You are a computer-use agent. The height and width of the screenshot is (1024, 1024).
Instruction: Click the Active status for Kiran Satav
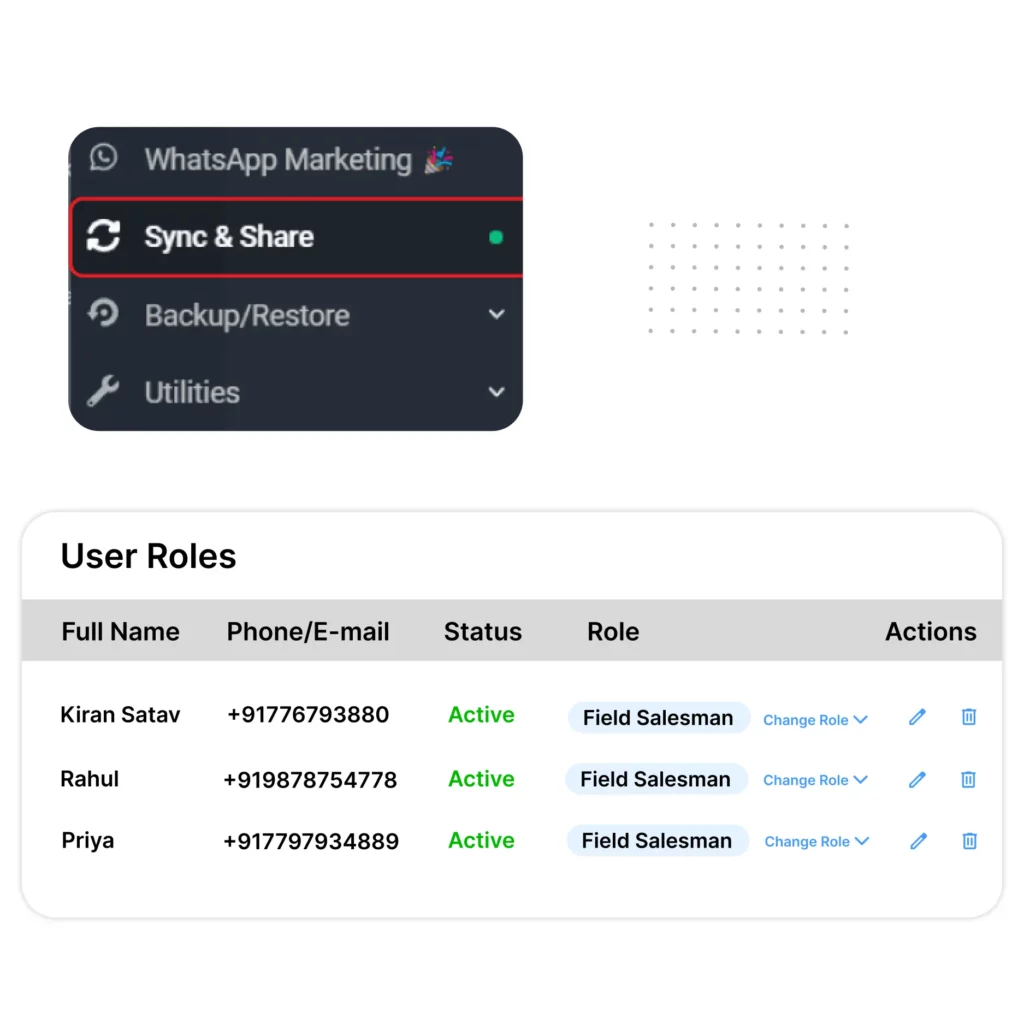click(480, 715)
